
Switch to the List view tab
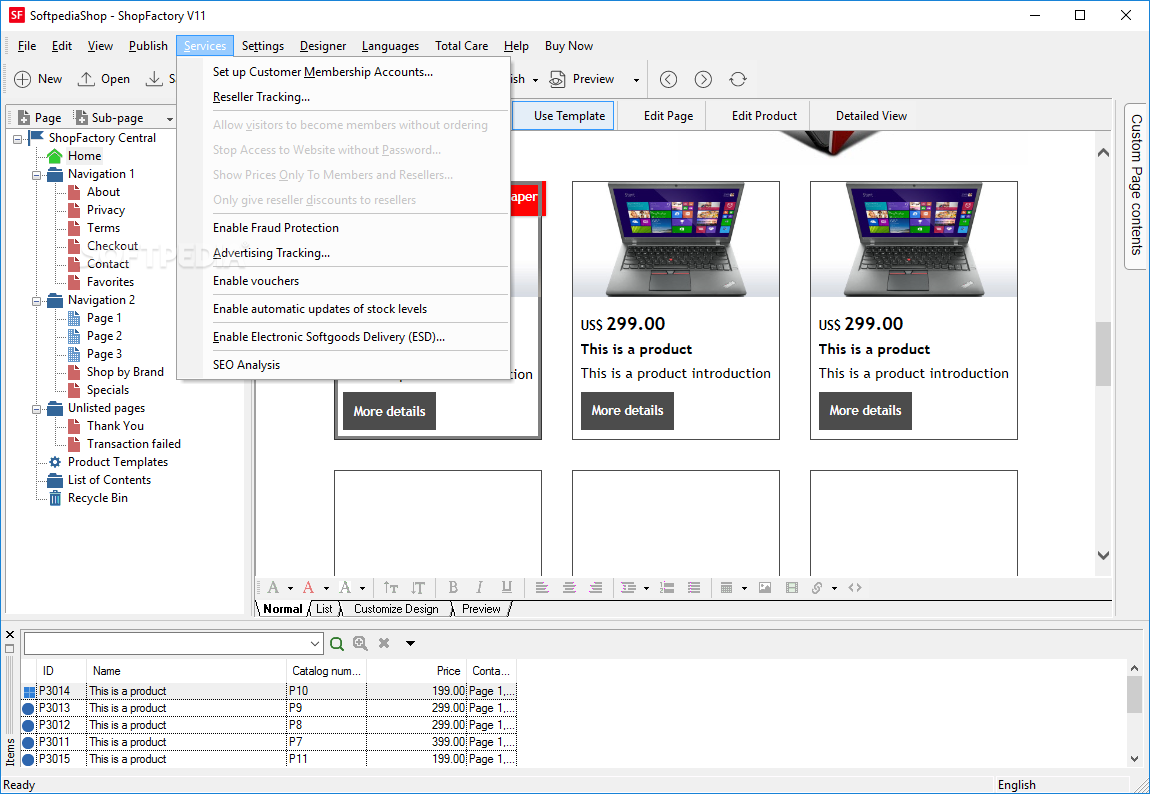tap(324, 609)
